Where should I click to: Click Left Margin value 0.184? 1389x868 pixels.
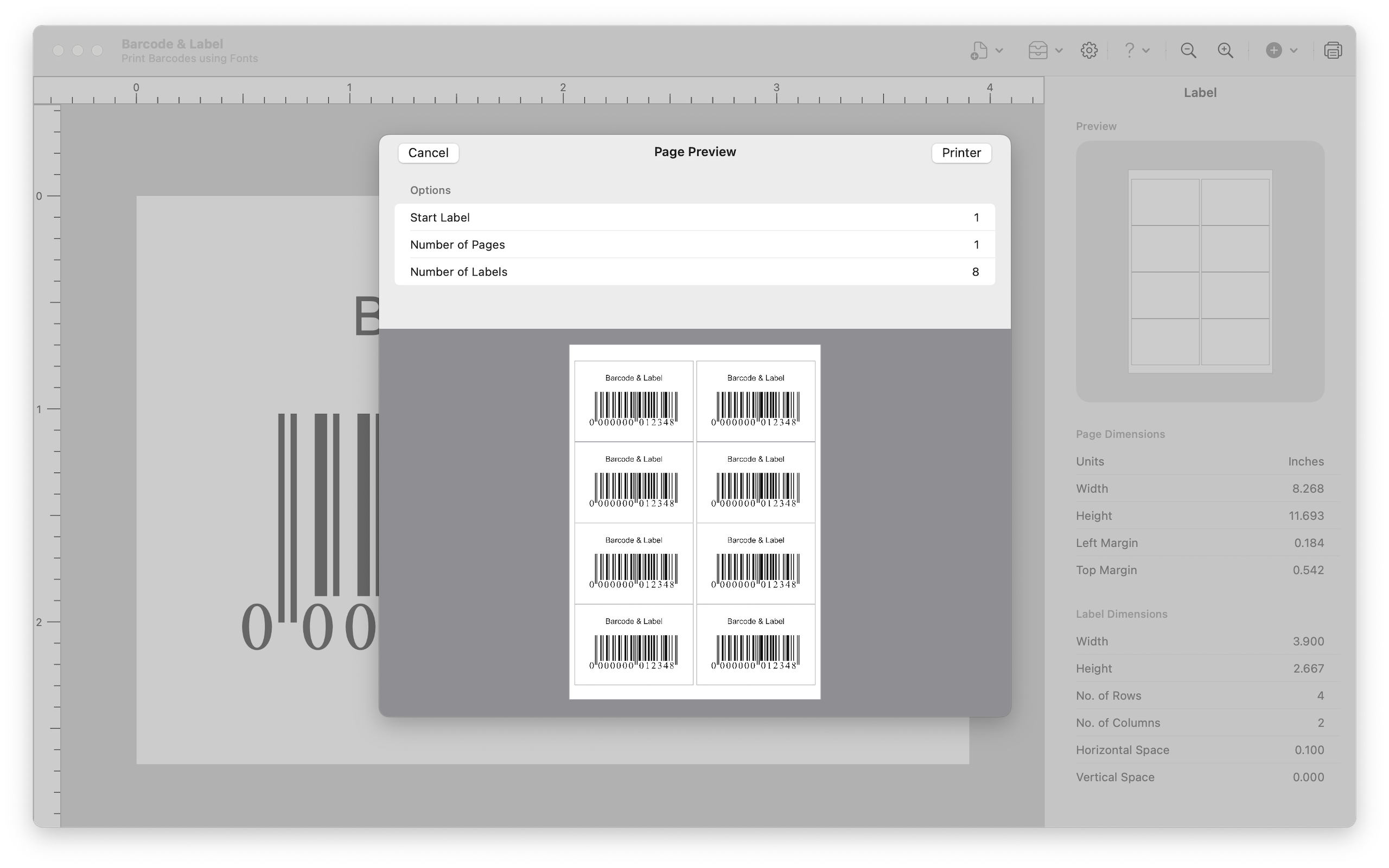tap(1308, 542)
